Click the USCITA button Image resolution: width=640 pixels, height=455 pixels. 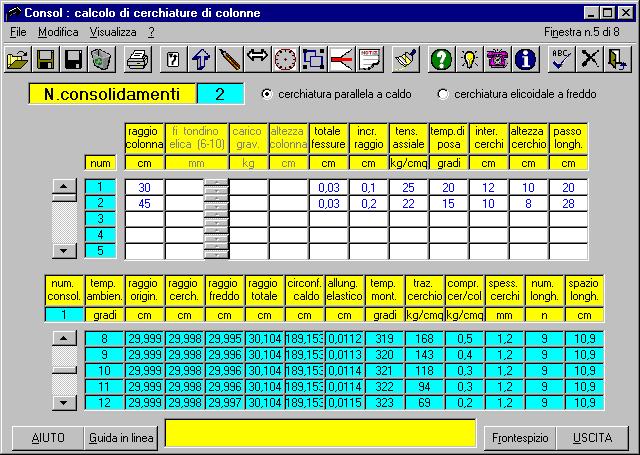click(x=593, y=438)
